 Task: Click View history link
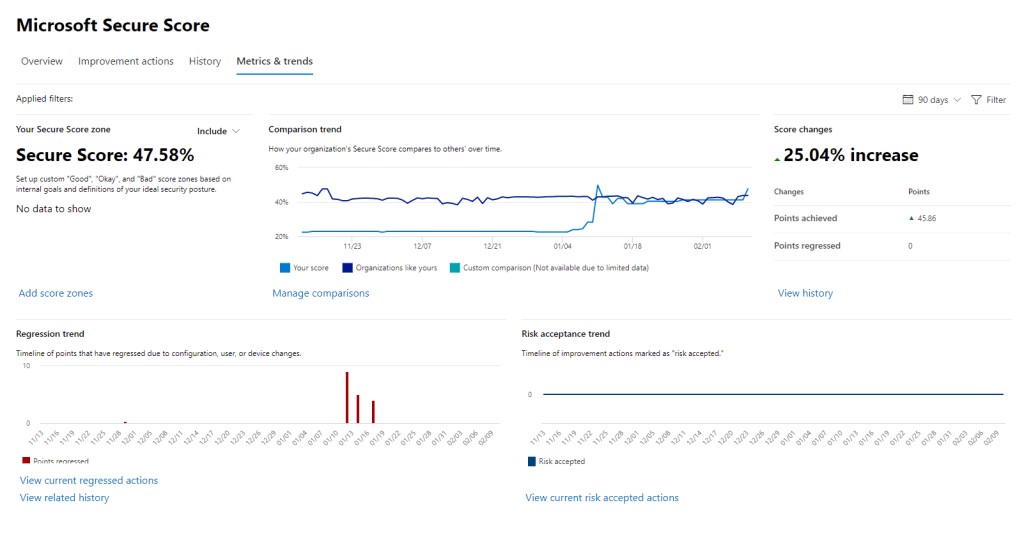point(805,293)
